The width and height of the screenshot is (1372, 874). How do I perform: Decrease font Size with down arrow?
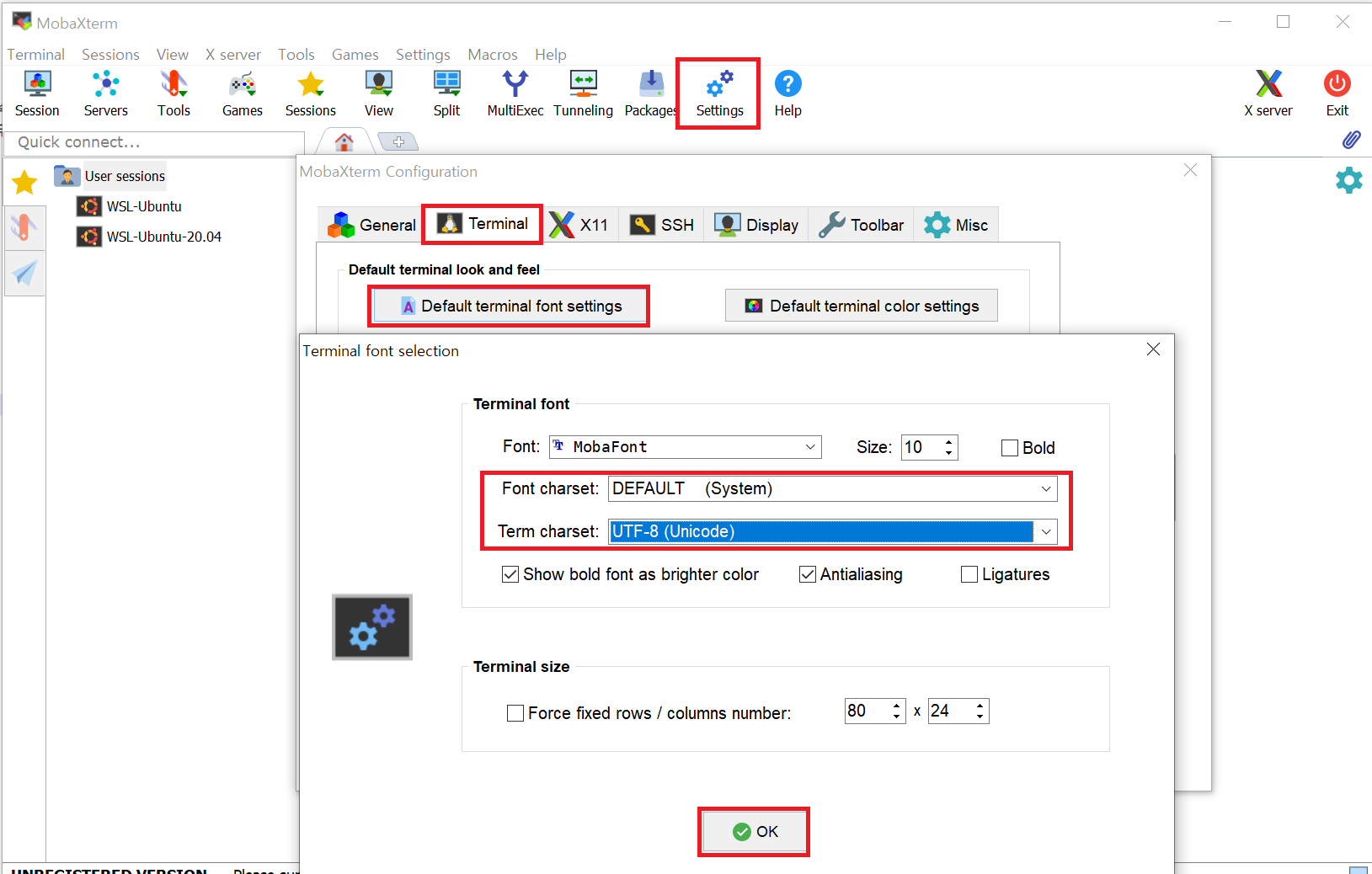click(x=949, y=453)
